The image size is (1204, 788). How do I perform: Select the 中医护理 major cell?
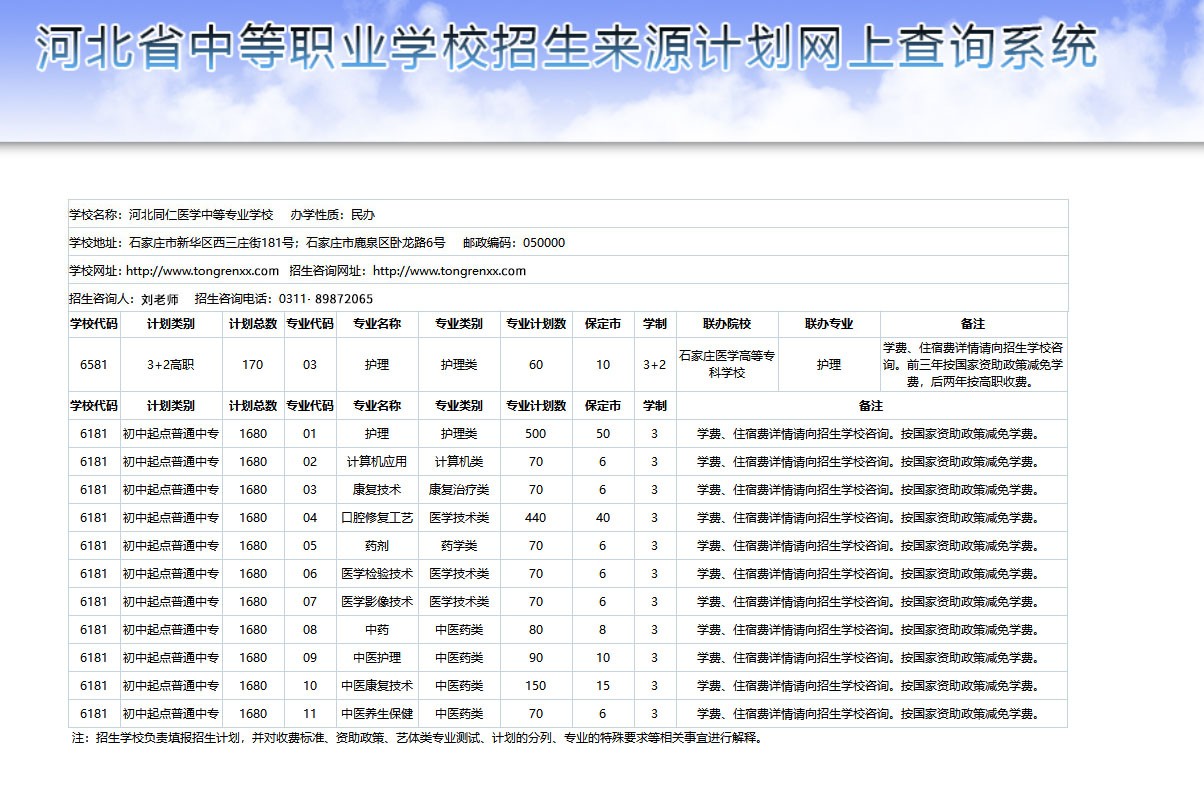(377, 658)
